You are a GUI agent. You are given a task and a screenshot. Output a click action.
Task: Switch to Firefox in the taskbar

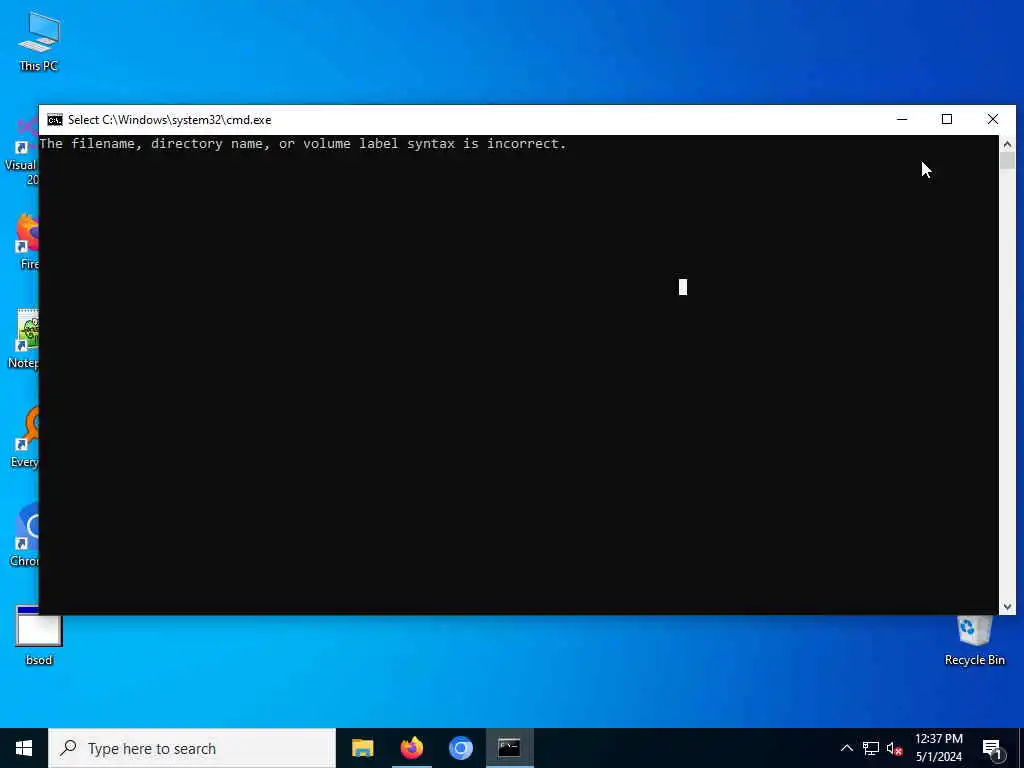pos(411,748)
